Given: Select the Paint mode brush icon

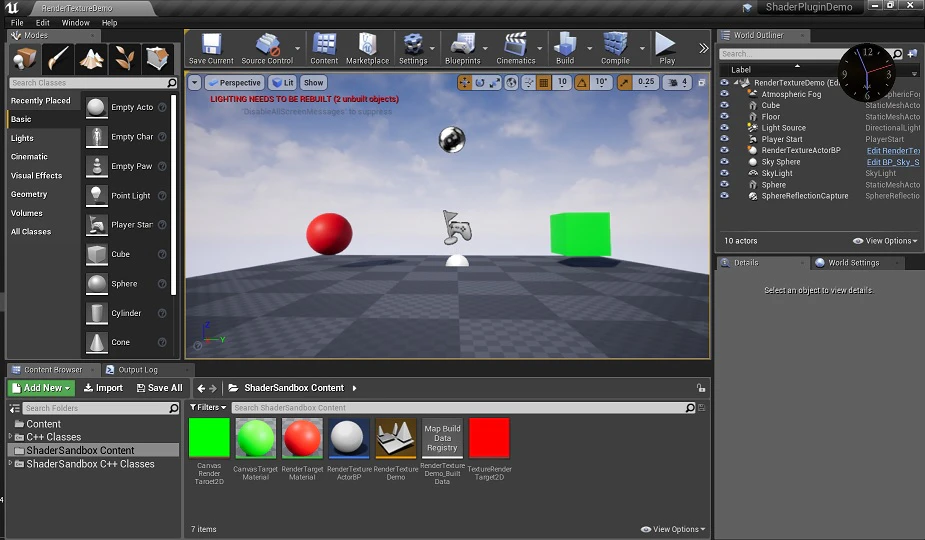Looking at the screenshot, I should pos(58,58).
